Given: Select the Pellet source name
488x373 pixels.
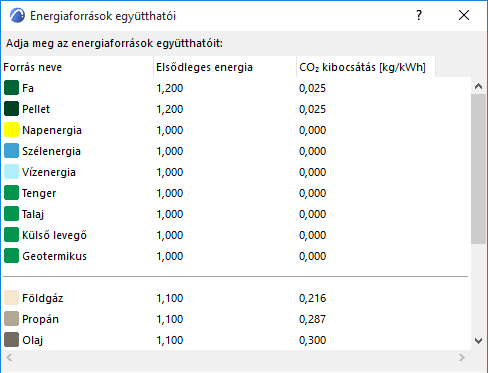Looking at the screenshot, I should pos(36,109).
